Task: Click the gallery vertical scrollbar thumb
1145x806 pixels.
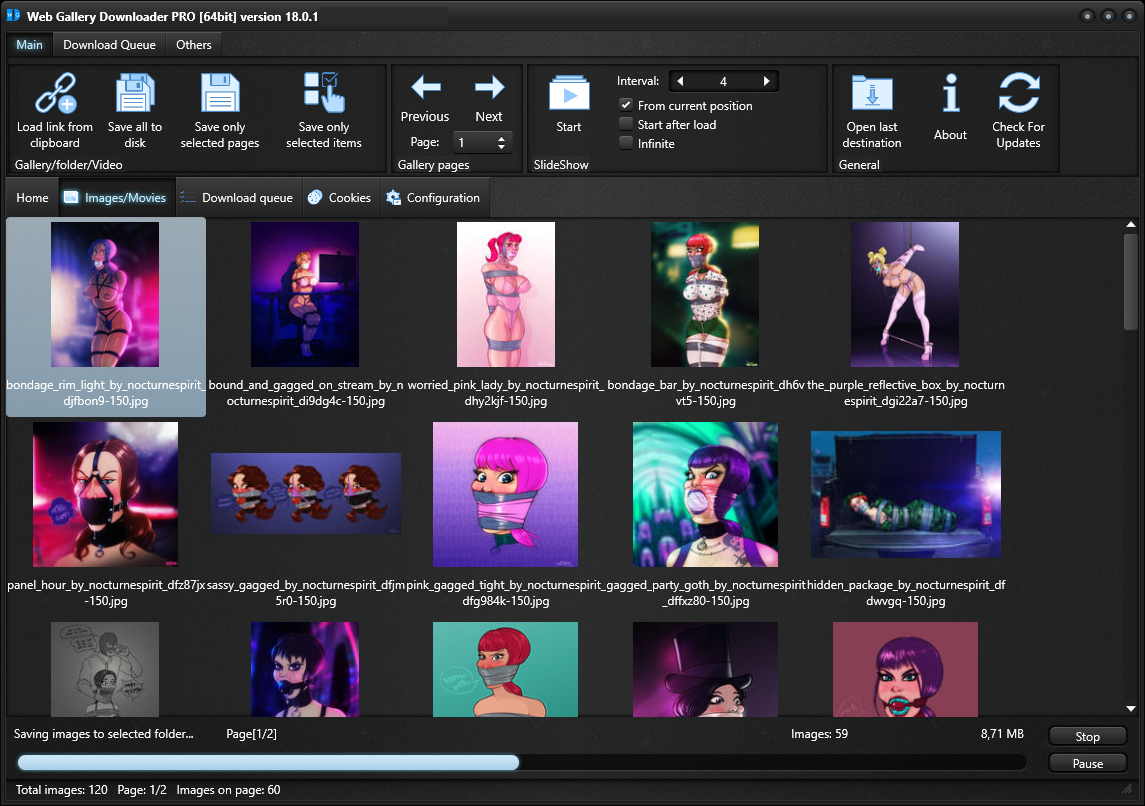Action: point(1130,282)
